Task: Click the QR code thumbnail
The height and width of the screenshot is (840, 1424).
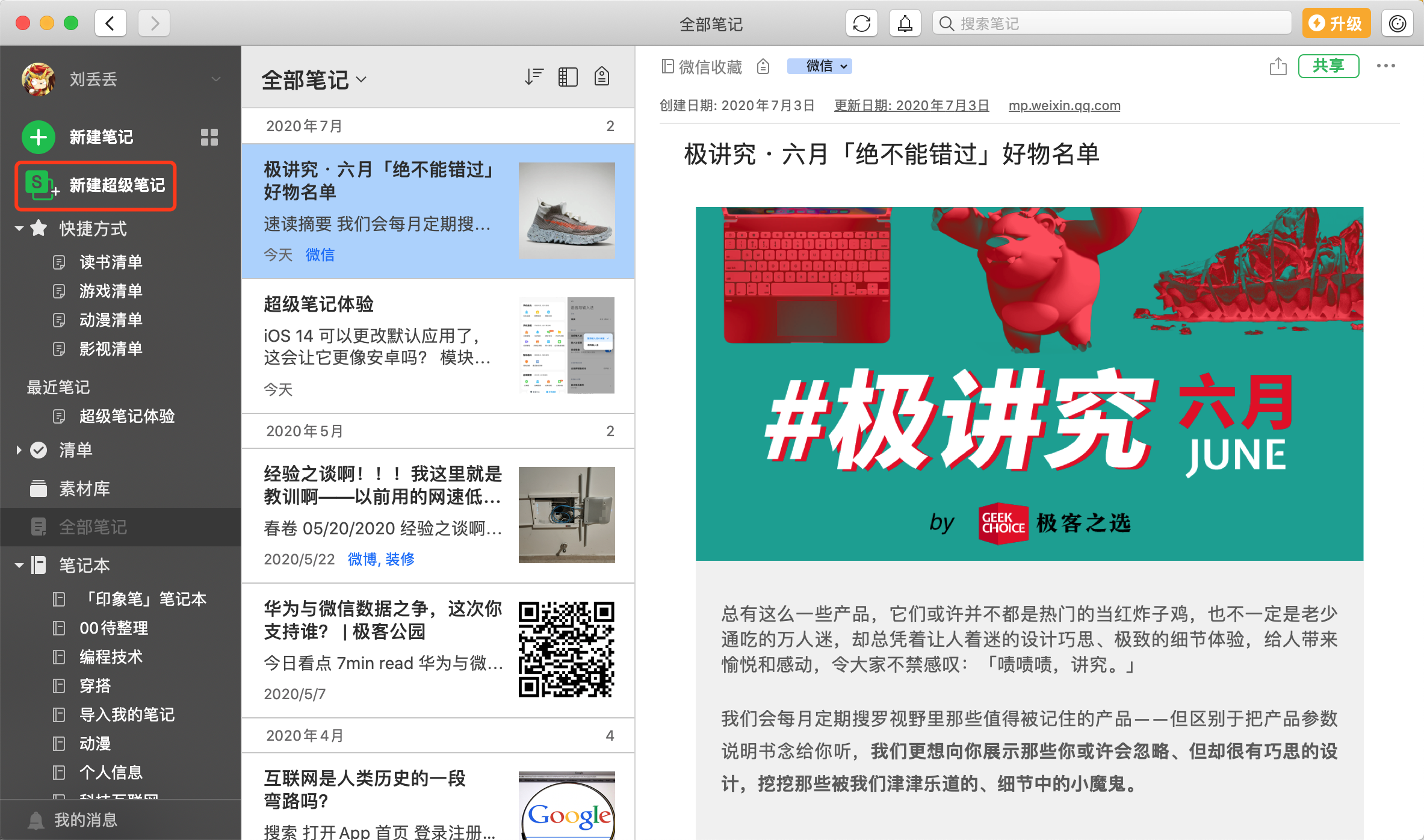Action: point(567,650)
